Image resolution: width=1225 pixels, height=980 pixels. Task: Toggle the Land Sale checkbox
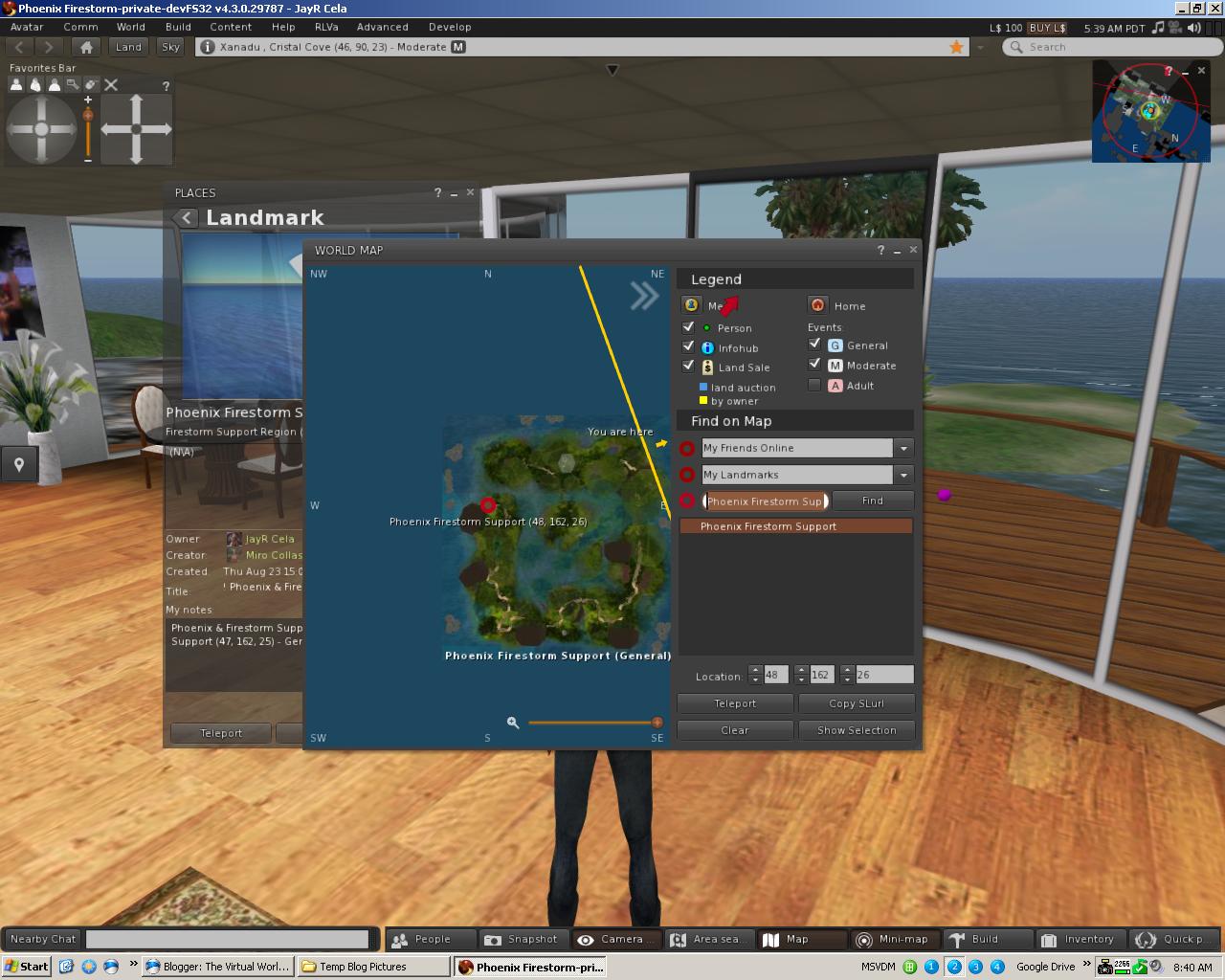pos(688,366)
